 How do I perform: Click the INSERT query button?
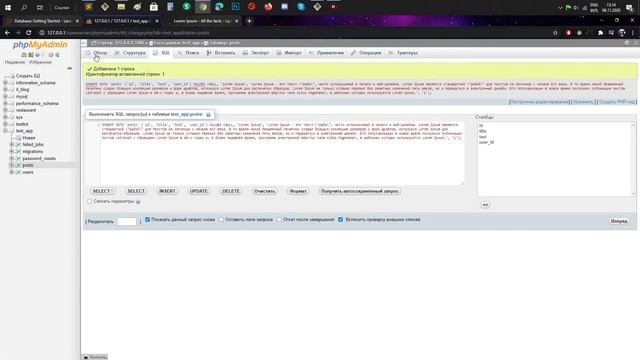[x=167, y=191]
